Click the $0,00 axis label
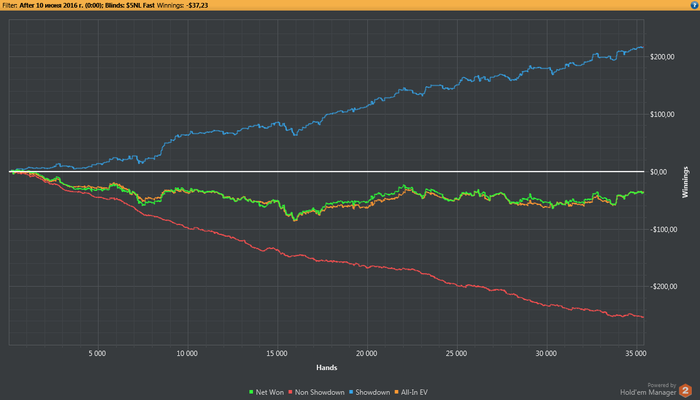700x400 pixels. 658,172
